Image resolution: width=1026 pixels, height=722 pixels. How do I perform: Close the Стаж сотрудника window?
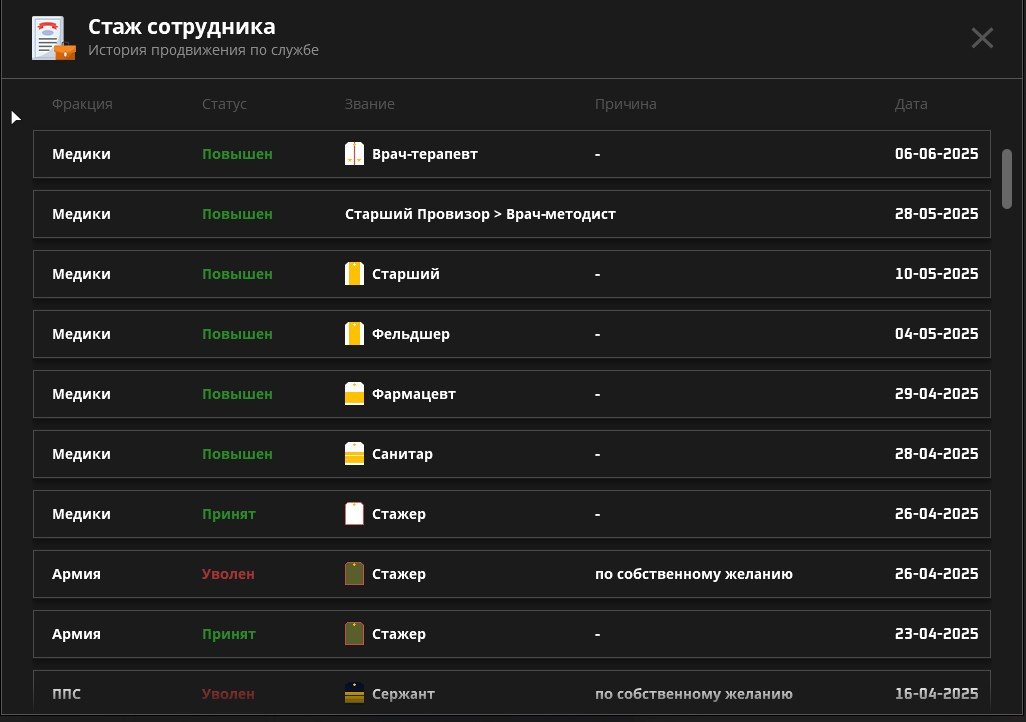pos(982,38)
